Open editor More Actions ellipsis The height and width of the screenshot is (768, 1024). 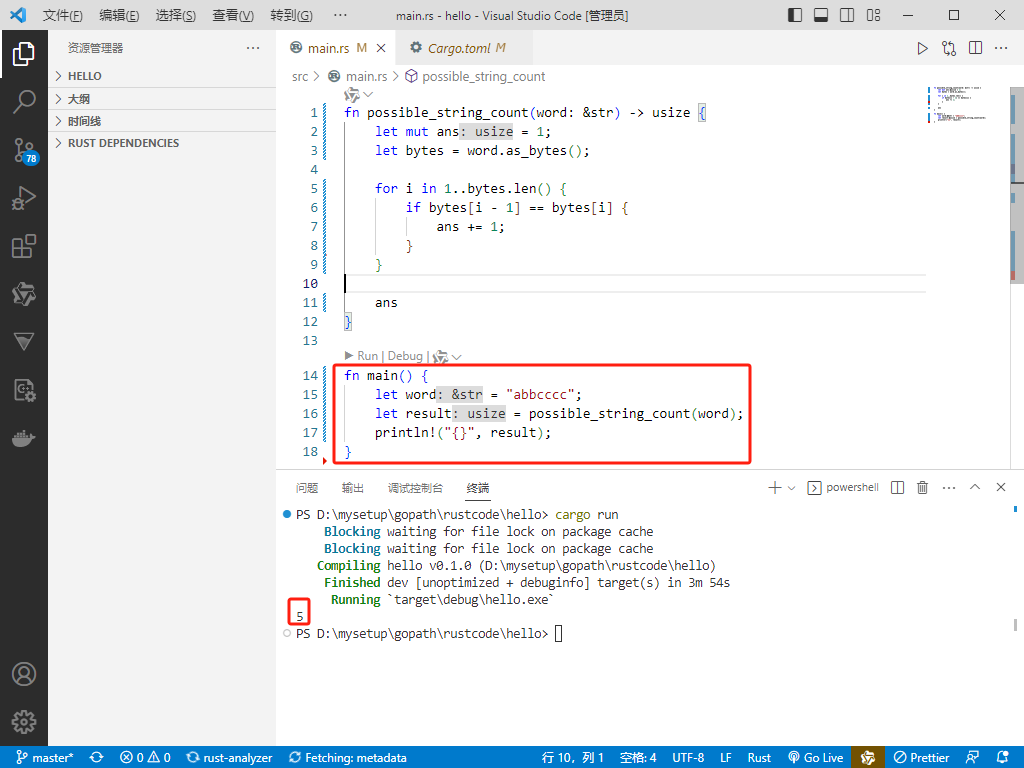pos(1001,48)
